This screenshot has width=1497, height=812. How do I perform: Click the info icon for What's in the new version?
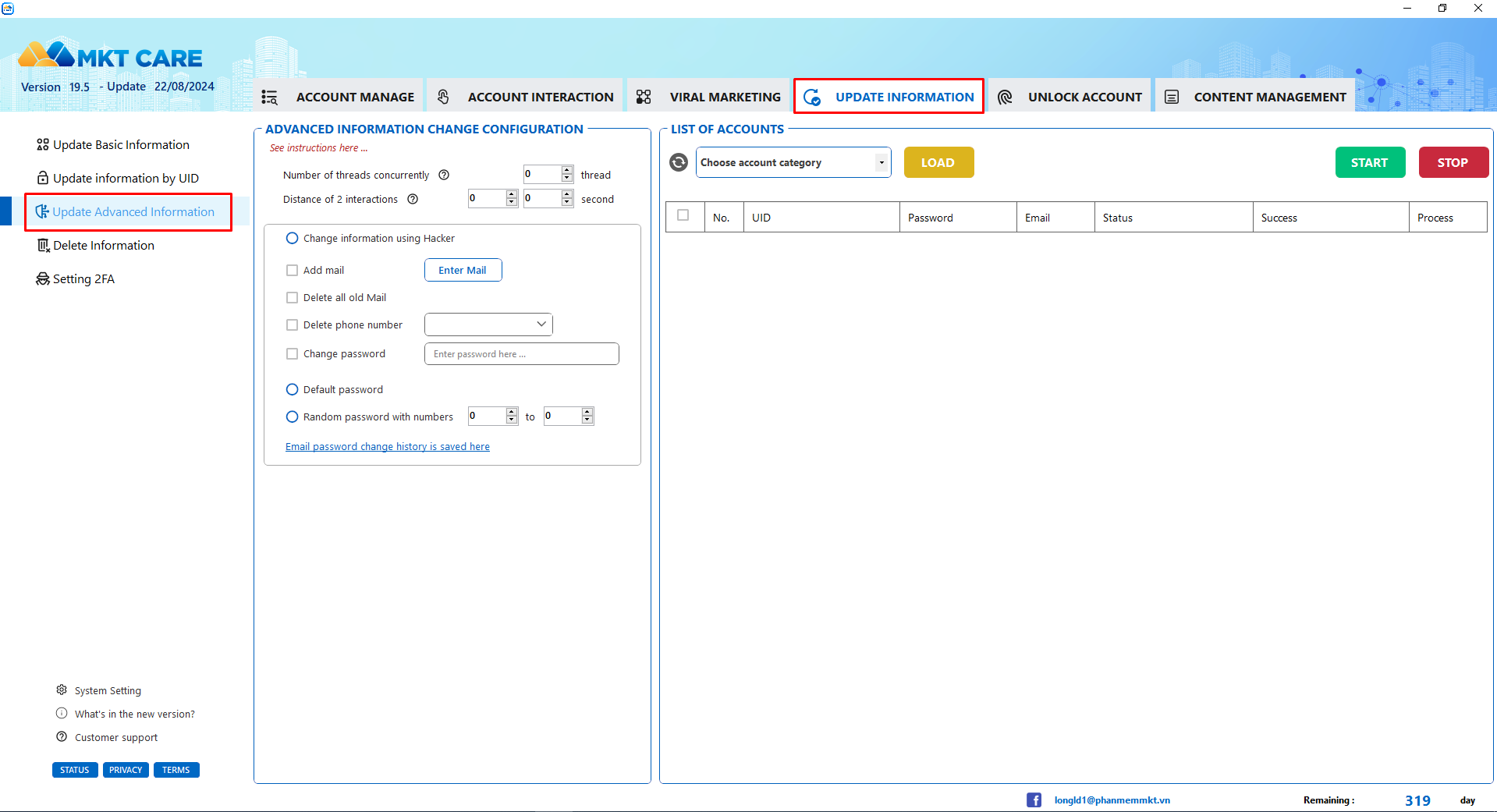point(62,713)
